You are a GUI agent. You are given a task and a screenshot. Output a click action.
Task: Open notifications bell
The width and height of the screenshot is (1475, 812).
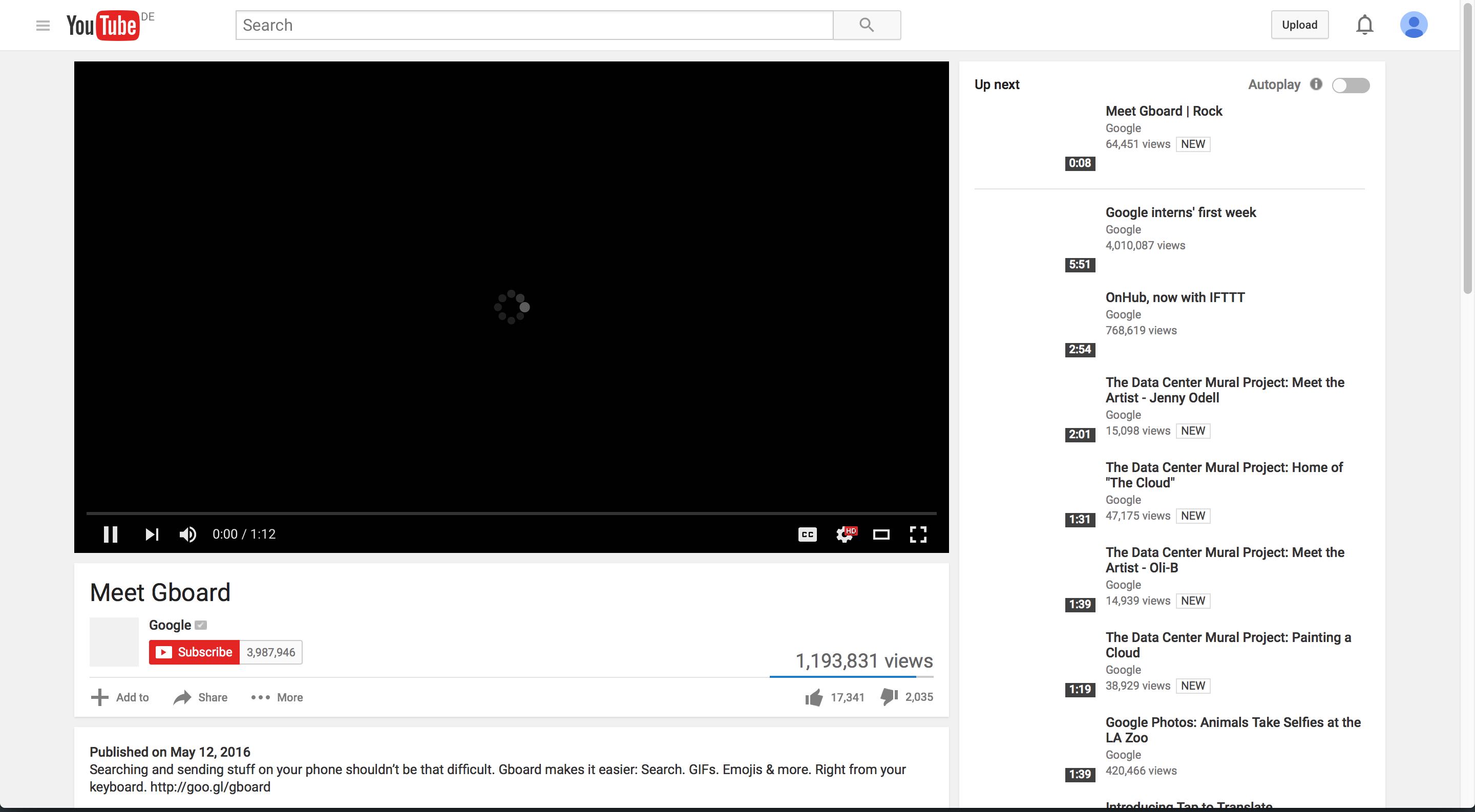1364,25
